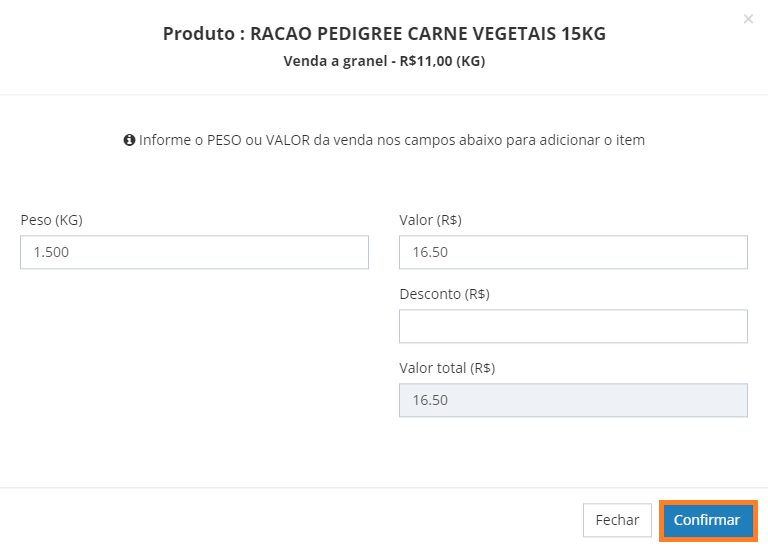Dismiss the dialog using the Fechar button
Screen dimensions: 768x552
617,520
